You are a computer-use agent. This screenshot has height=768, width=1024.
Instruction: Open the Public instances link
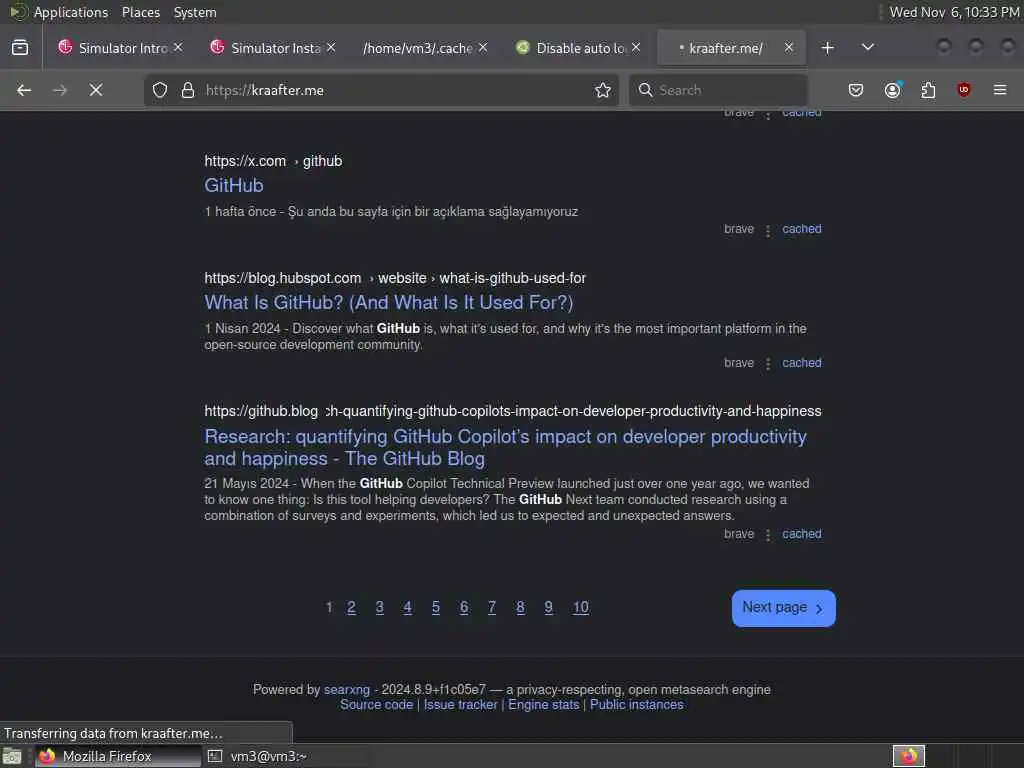point(637,705)
